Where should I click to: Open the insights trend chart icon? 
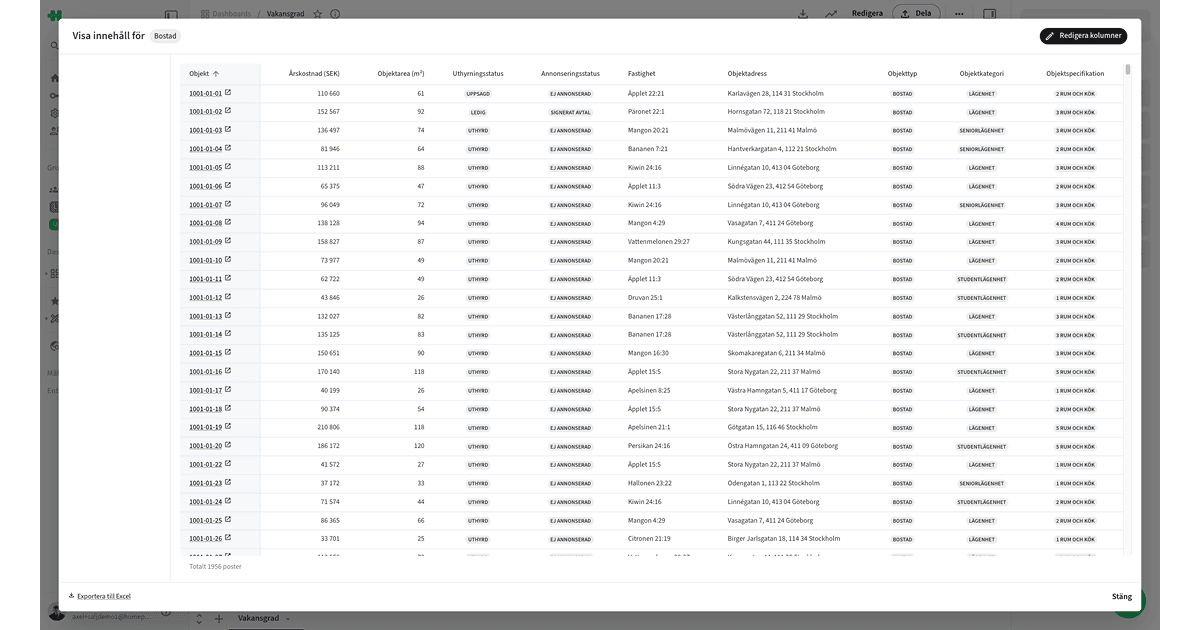pos(830,13)
